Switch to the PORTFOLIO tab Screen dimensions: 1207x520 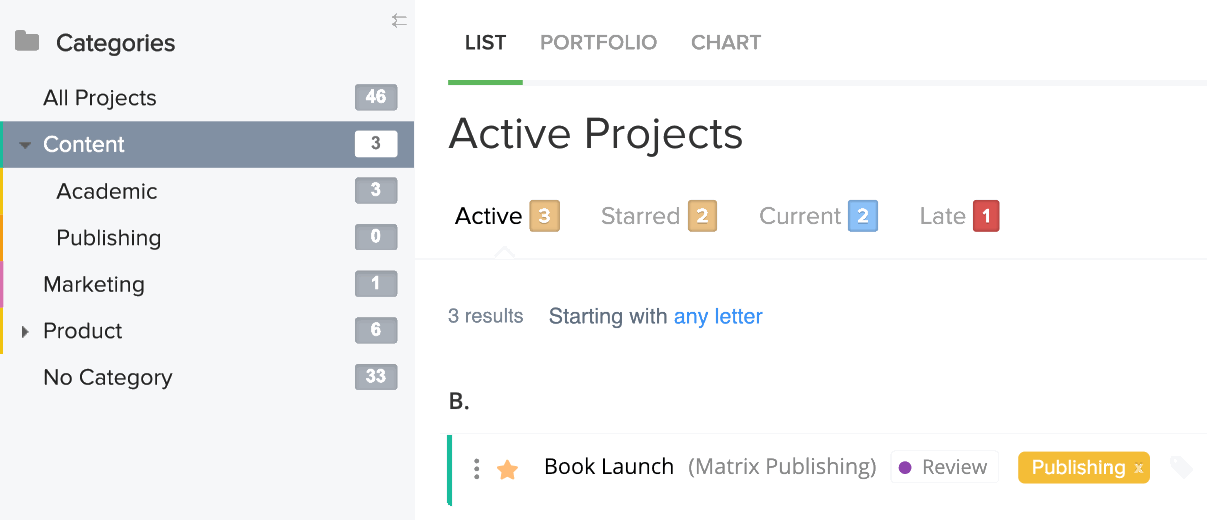tap(598, 43)
